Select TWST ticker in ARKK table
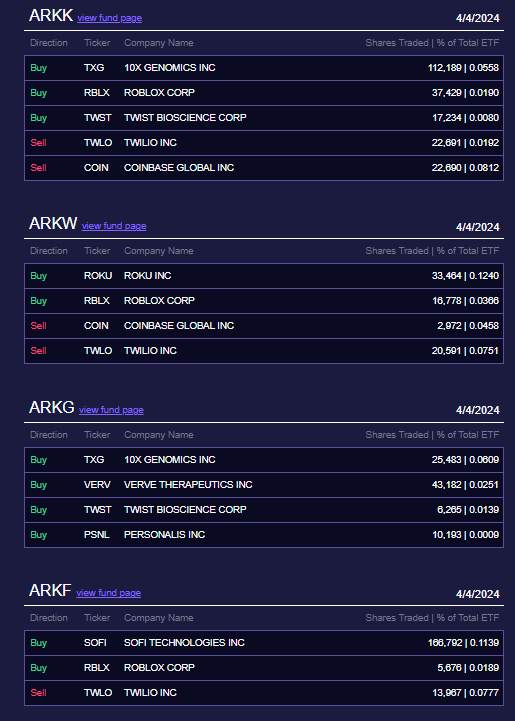 coord(97,118)
